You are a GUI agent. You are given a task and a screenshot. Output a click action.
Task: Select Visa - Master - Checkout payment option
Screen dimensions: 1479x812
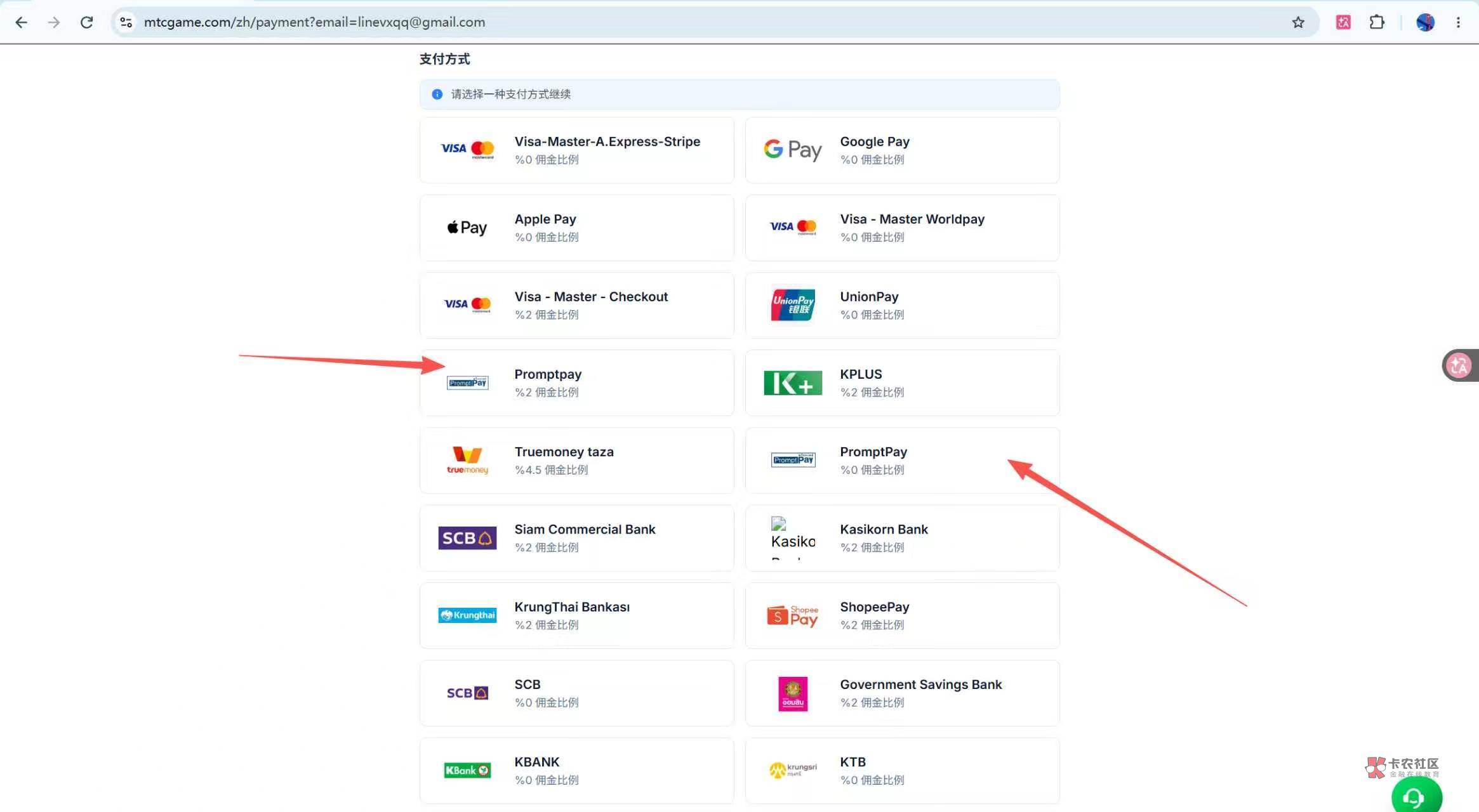pos(576,305)
